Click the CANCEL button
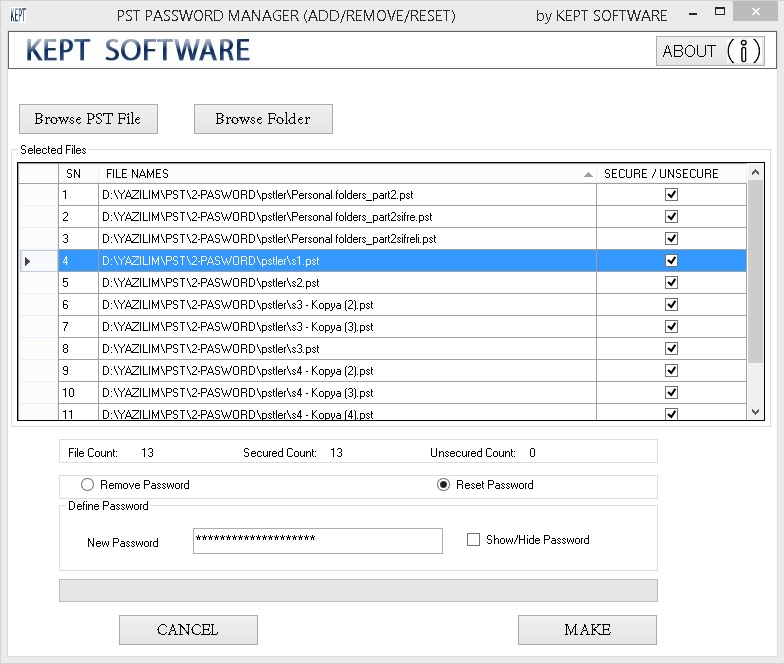 pos(188,630)
